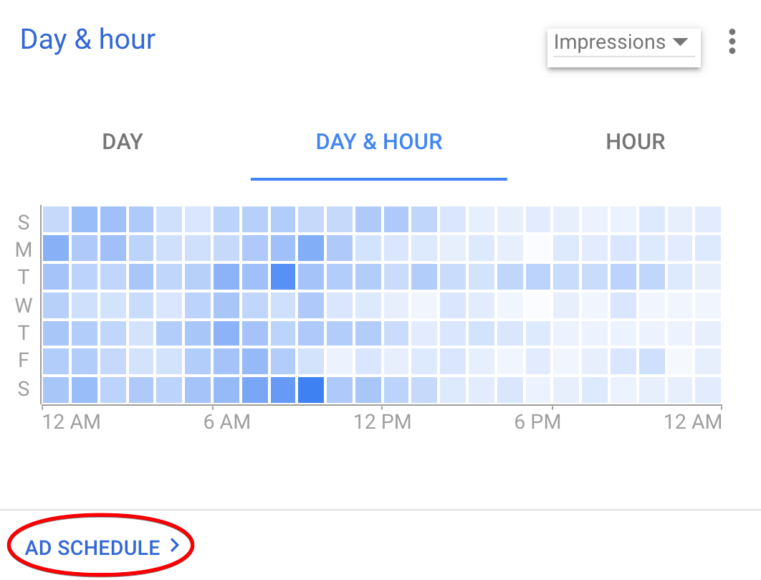Image resolution: width=761 pixels, height=580 pixels.
Task: Click Monday's 12 AM heatmap cell
Action: tap(55, 248)
